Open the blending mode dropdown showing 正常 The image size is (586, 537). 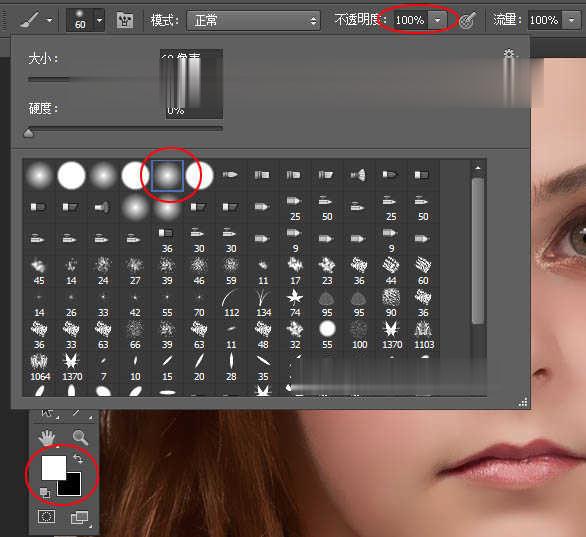coord(253,20)
